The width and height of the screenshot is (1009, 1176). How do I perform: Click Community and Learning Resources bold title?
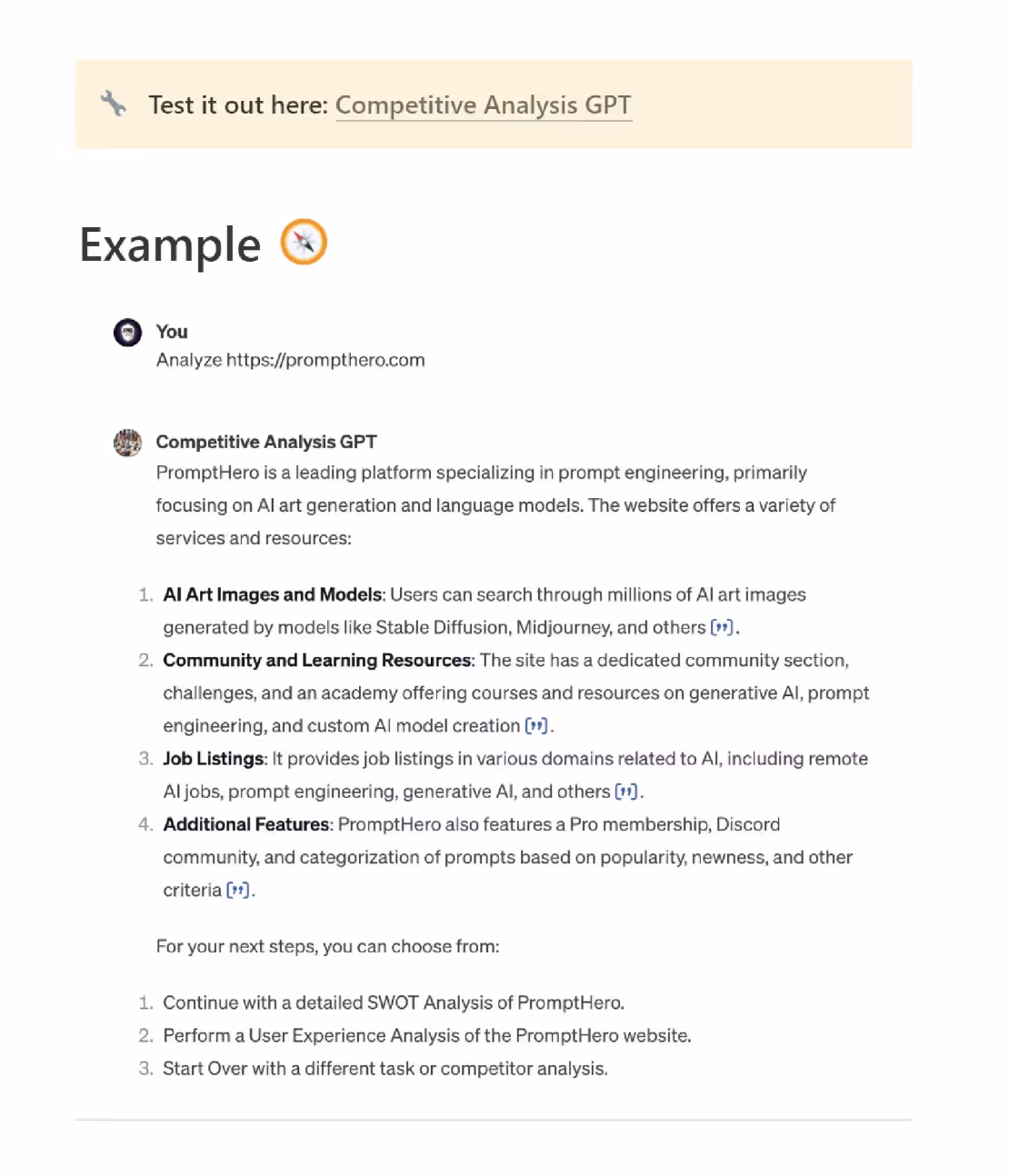[317, 661]
